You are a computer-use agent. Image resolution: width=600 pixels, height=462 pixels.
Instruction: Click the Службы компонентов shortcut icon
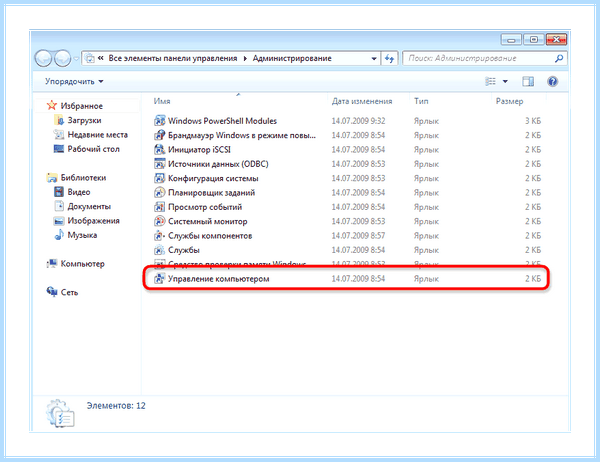pos(159,236)
